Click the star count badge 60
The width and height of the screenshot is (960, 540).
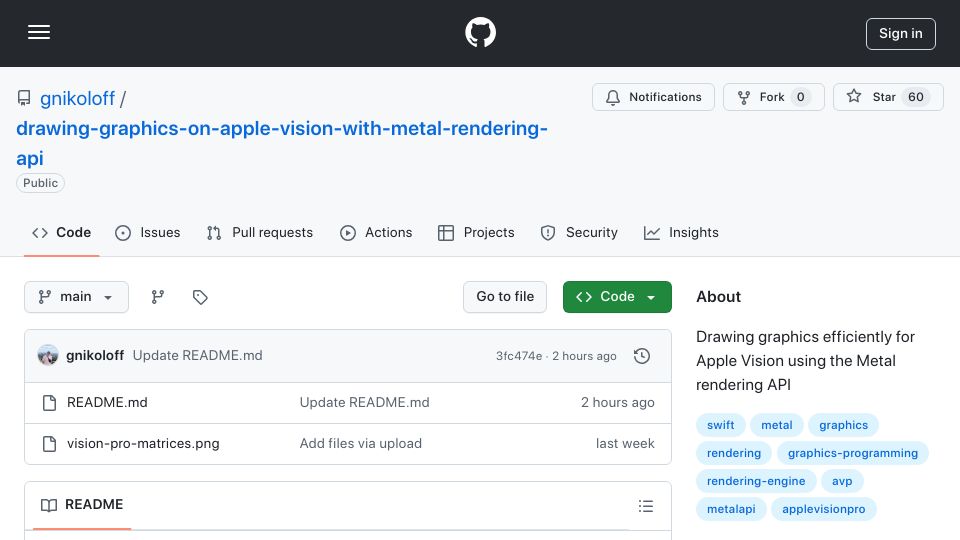pos(915,97)
